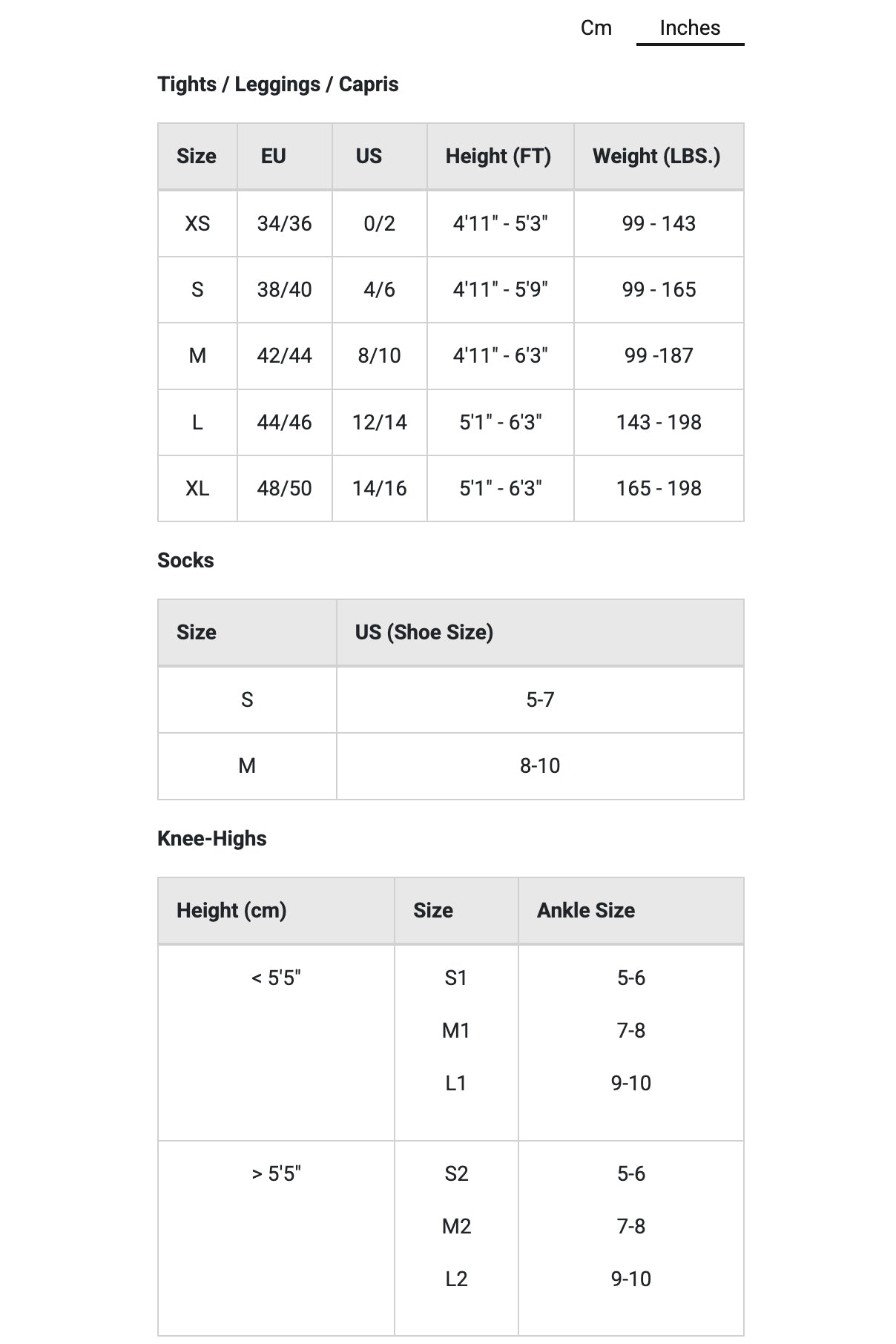Click the Tights / Leggings / Capris heading

click(x=277, y=85)
